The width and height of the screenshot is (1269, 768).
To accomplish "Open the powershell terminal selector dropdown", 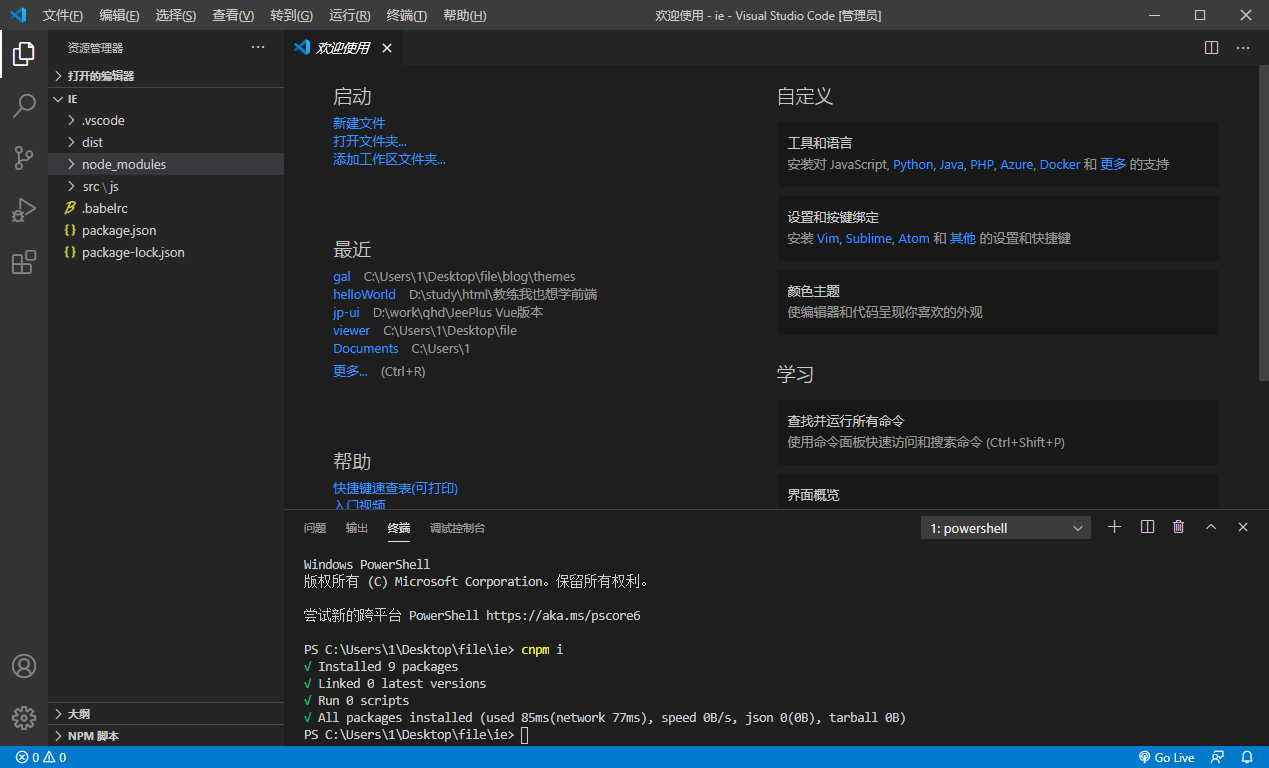I will click(1006, 528).
